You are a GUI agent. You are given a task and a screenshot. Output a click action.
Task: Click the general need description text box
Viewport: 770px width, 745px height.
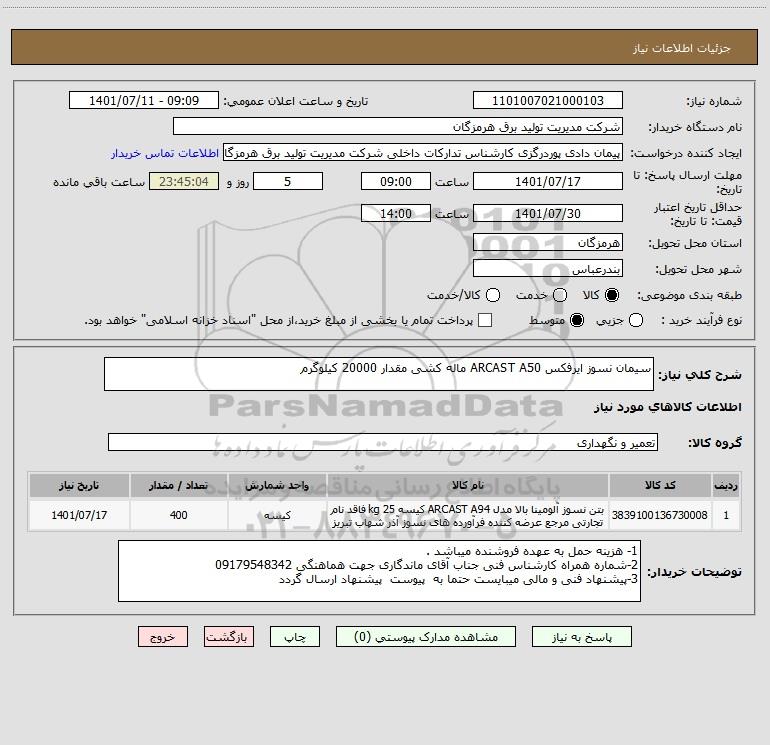[x=379, y=374]
